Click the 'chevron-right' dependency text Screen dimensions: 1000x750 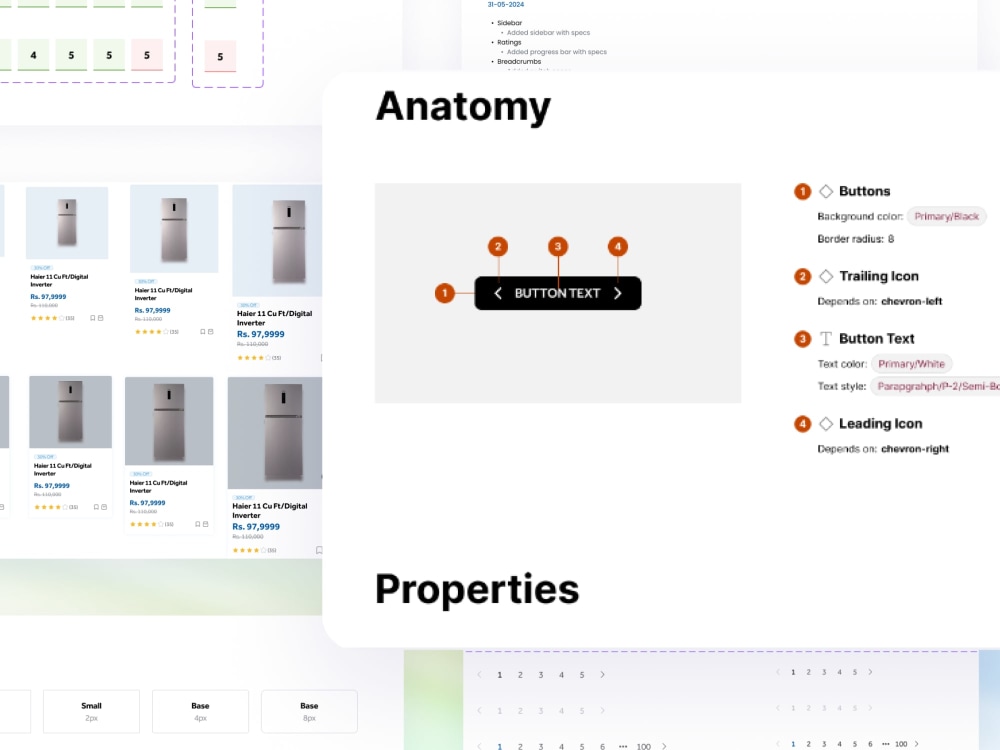click(x=915, y=449)
